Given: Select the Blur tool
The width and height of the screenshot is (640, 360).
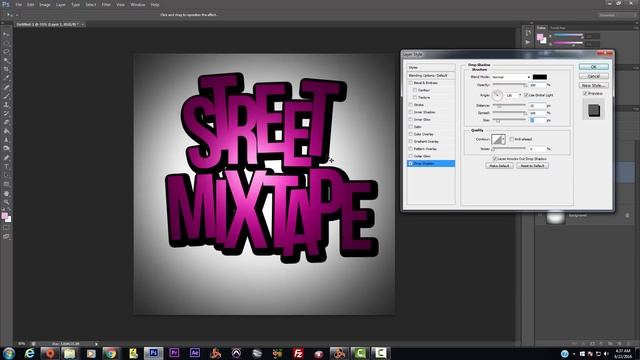Looking at the screenshot, I should [6, 140].
